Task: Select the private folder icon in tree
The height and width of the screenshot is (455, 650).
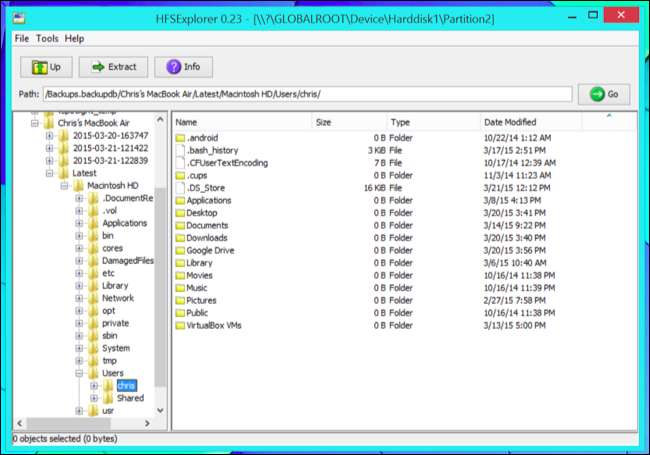Action: (93, 323)
